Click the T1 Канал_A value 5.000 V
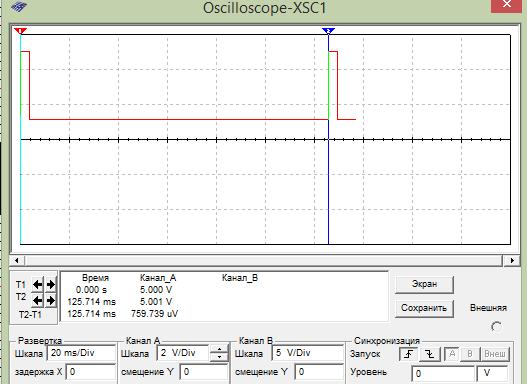Image resolution: width=527 pixels, height=384 pixels. 156,290
